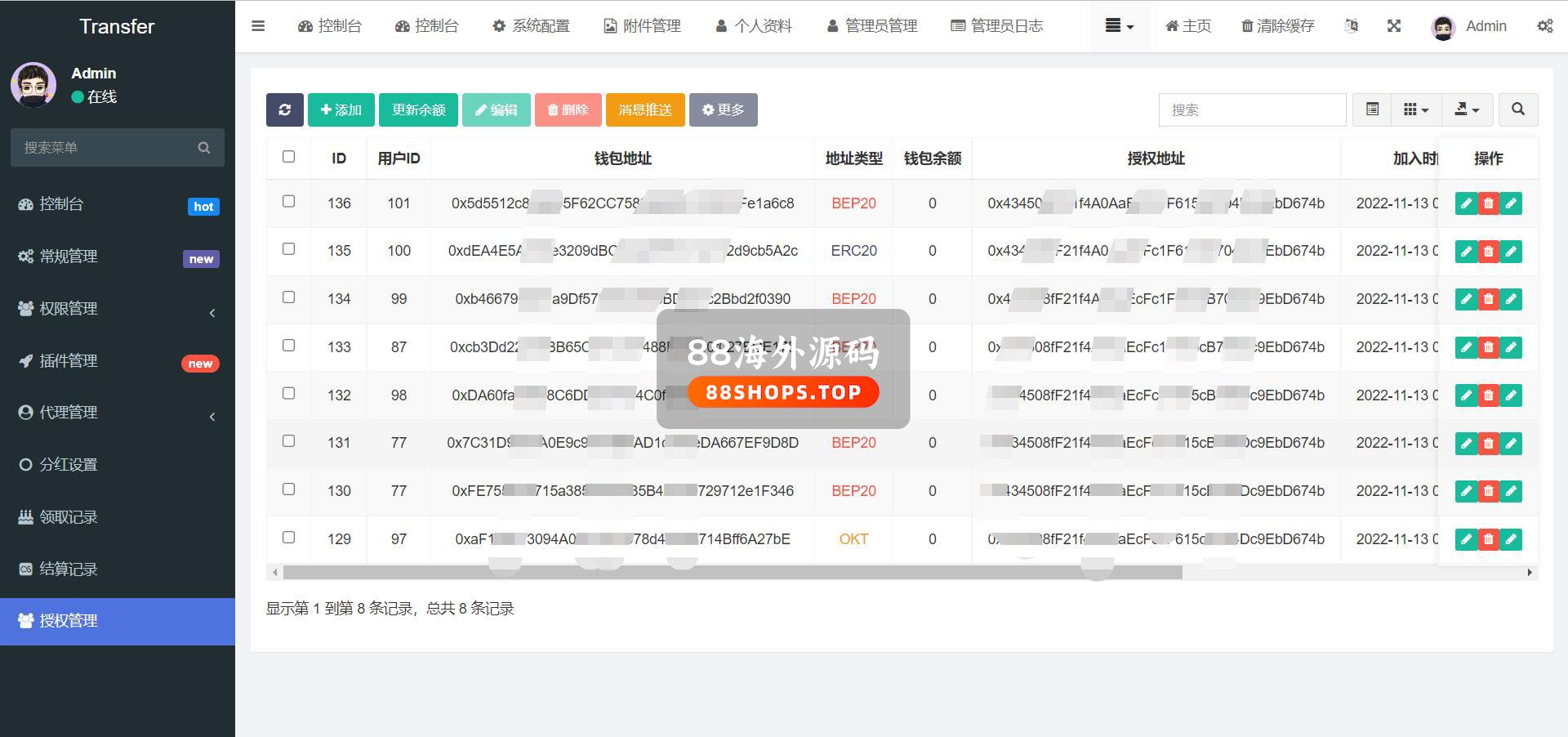
Task: Open the export data dropdown
Action: click(1467, 109)
